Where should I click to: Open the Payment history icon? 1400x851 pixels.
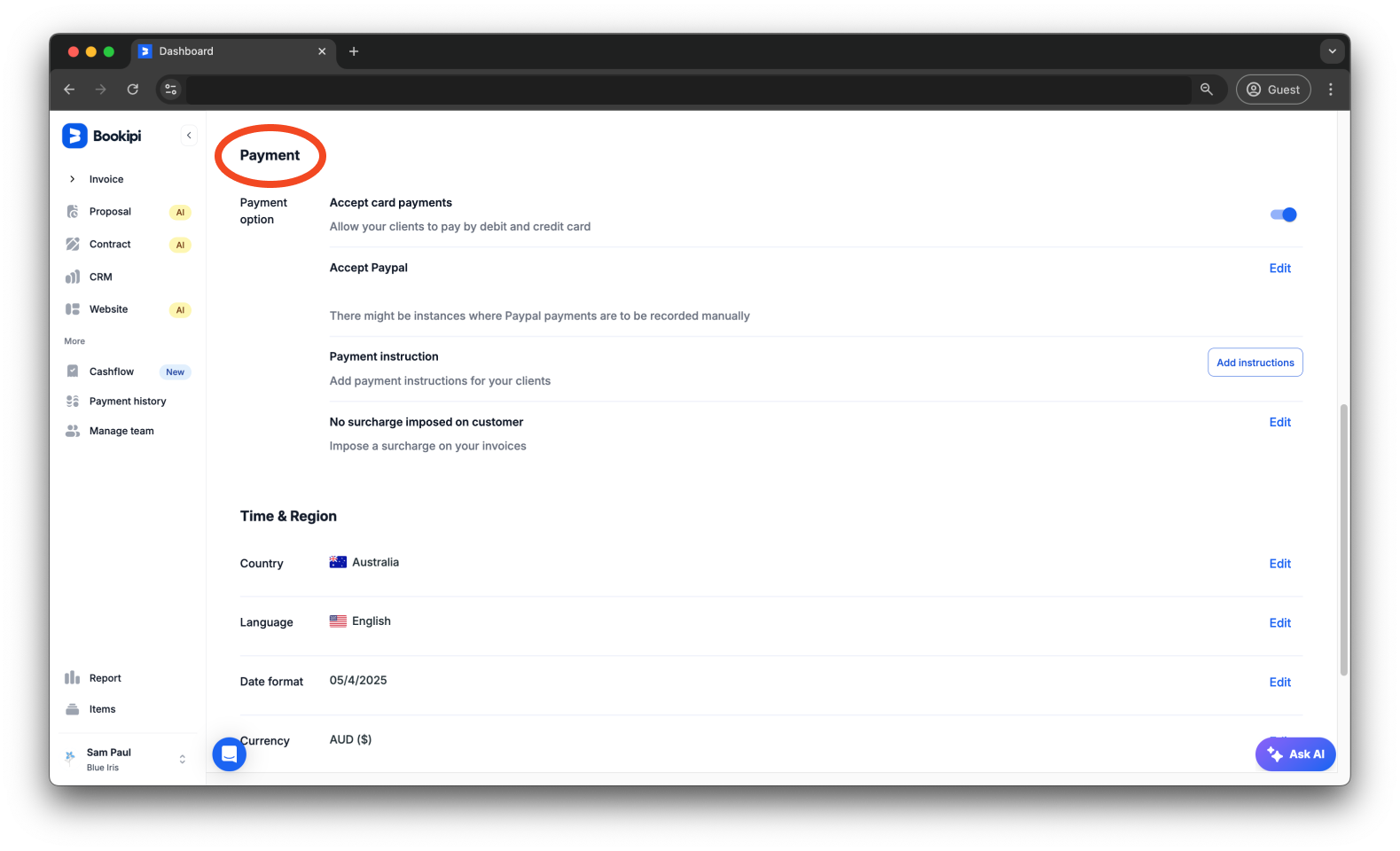(x=73, y=402)
